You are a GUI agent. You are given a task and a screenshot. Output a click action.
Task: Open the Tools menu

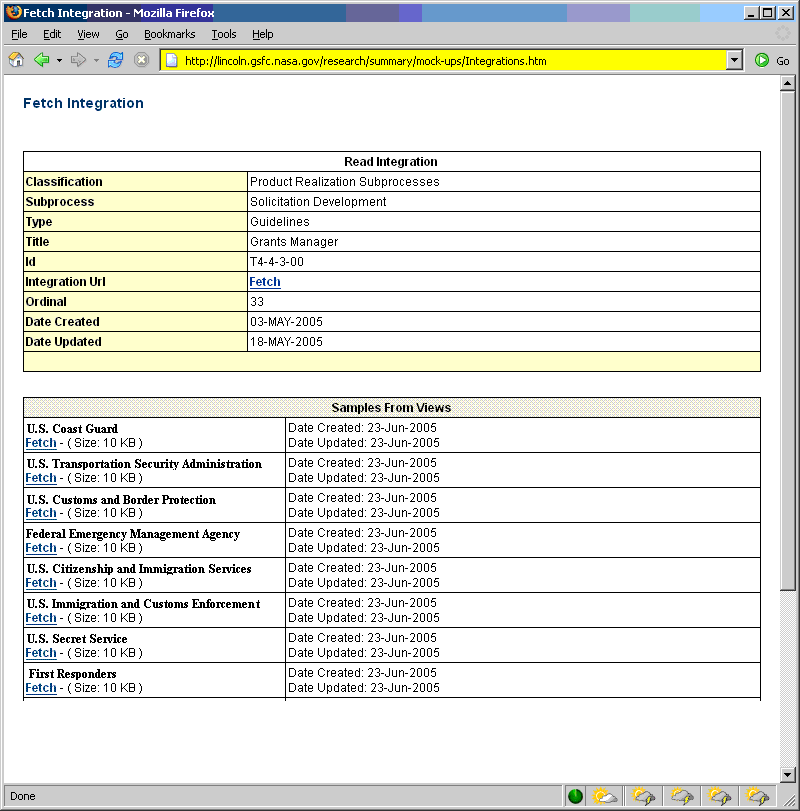223,34
